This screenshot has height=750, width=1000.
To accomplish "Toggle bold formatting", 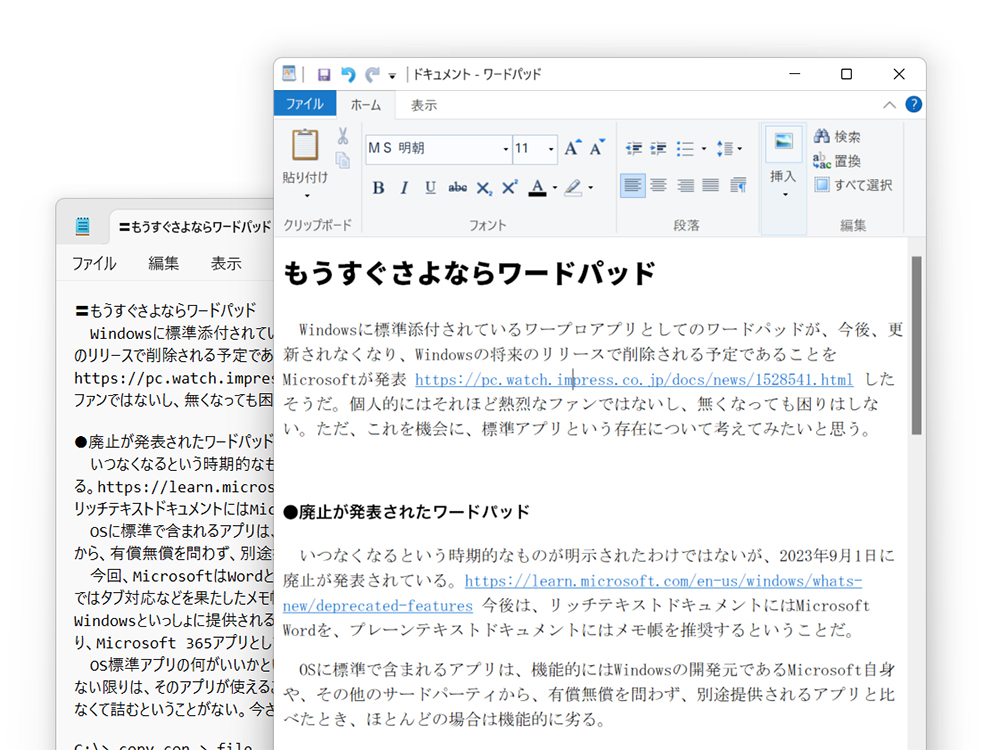I will (x=378, y=188).
